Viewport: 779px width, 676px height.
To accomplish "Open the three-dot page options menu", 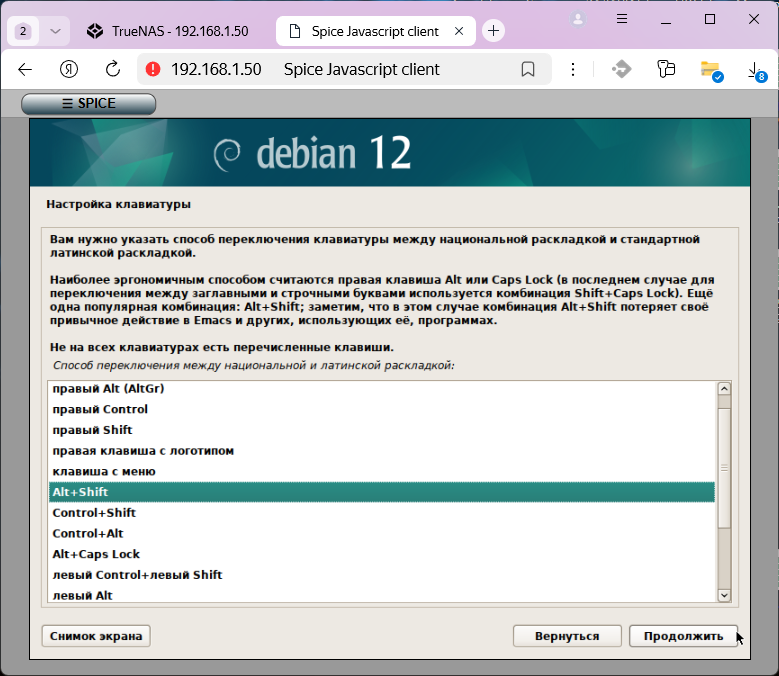I will [x=573, y=70].
